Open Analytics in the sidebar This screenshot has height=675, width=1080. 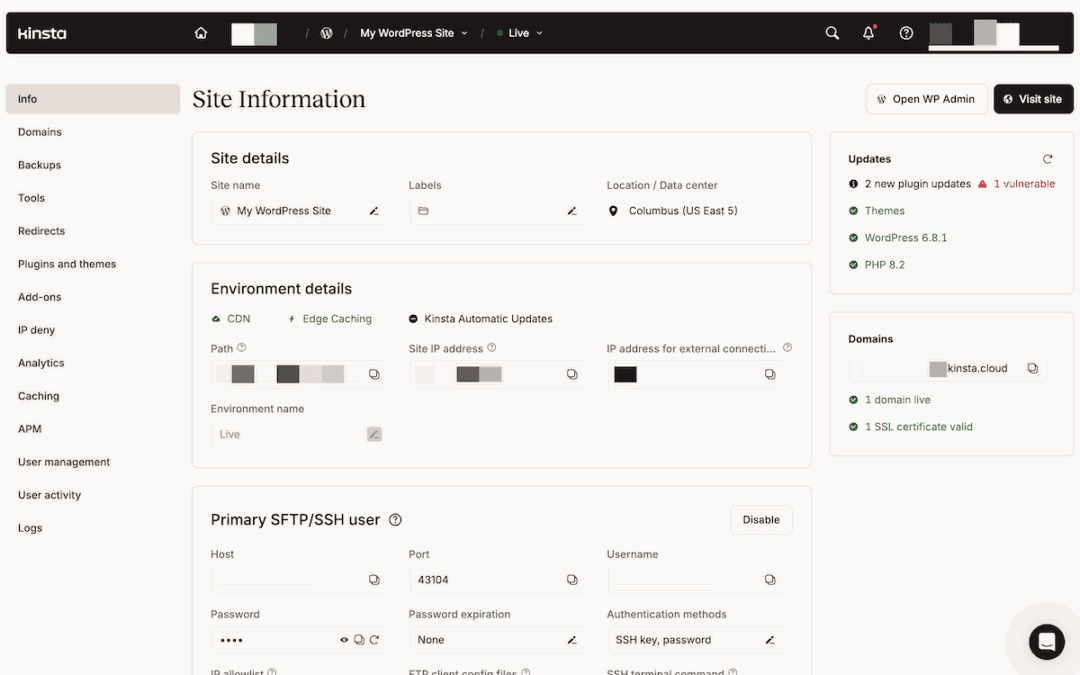click(41, 363)
